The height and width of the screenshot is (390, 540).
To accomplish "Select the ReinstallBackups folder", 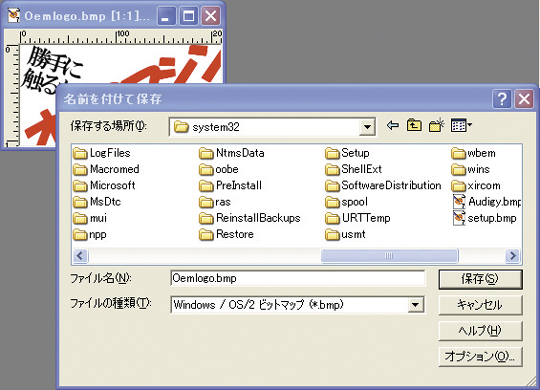I will click(250, 218).
